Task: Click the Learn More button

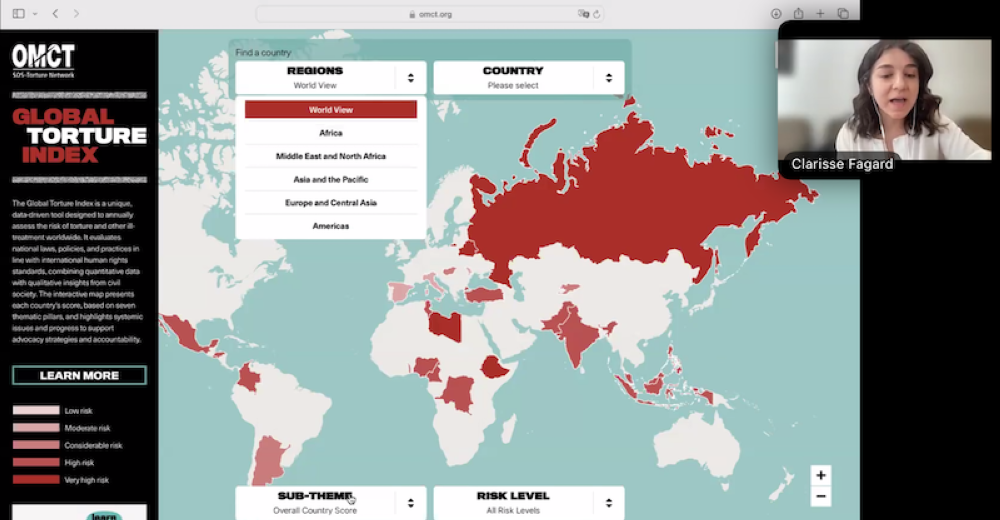Action: [x=79, y=375]
